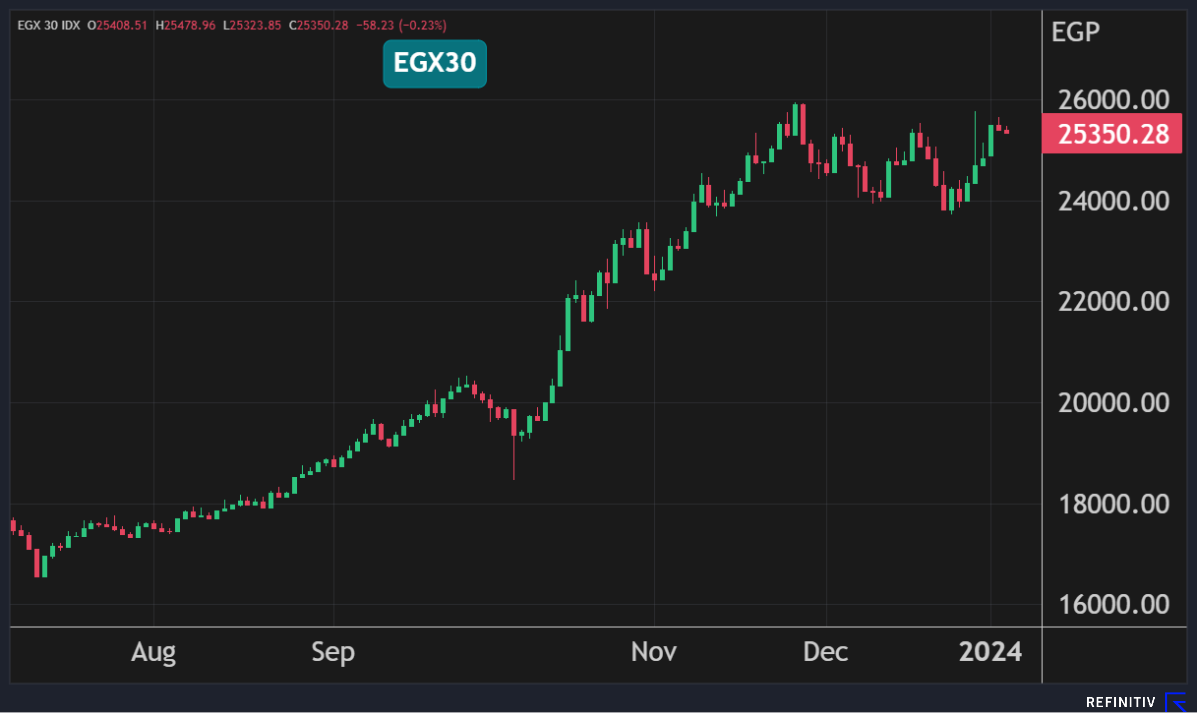Click the open price O25408.51 value
The height and width of the screenshot is (713, 1197).
119,24
